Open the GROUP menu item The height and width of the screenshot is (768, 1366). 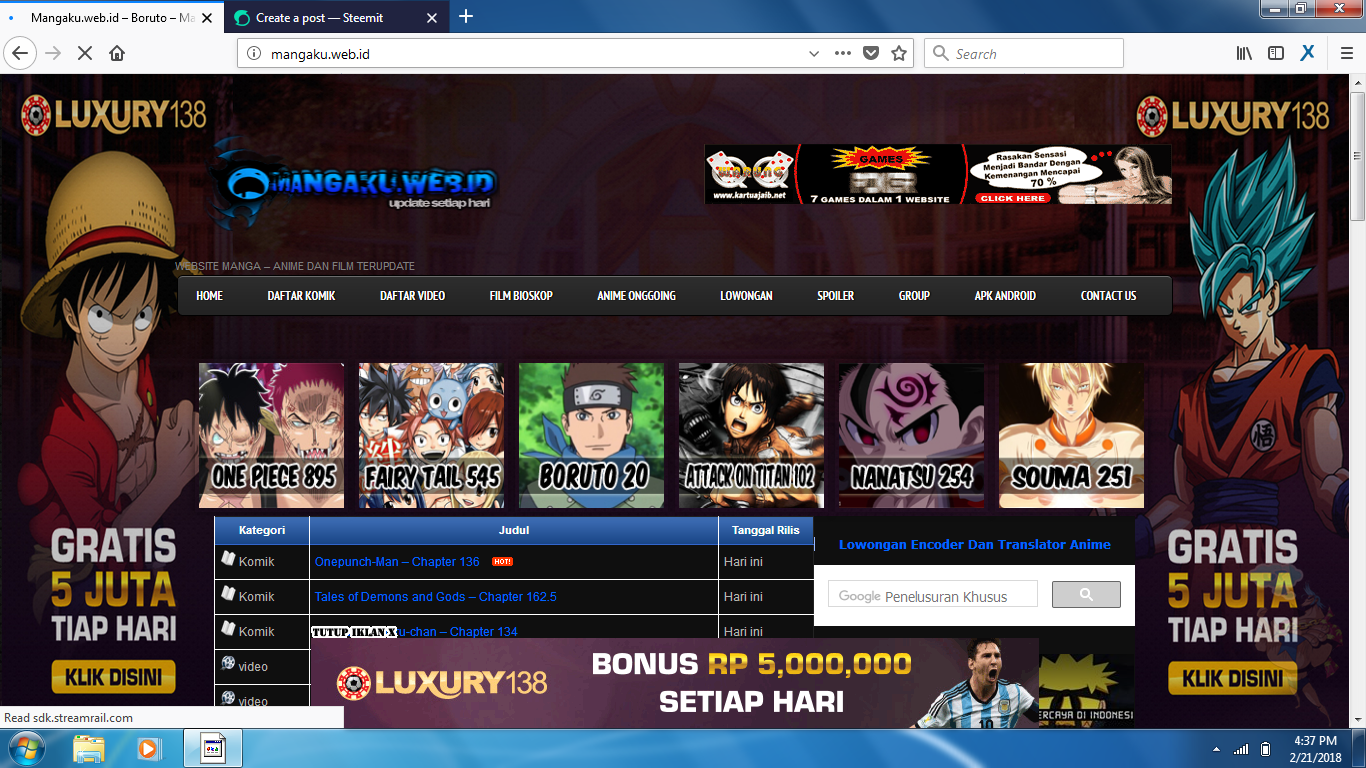pos(914,296)
